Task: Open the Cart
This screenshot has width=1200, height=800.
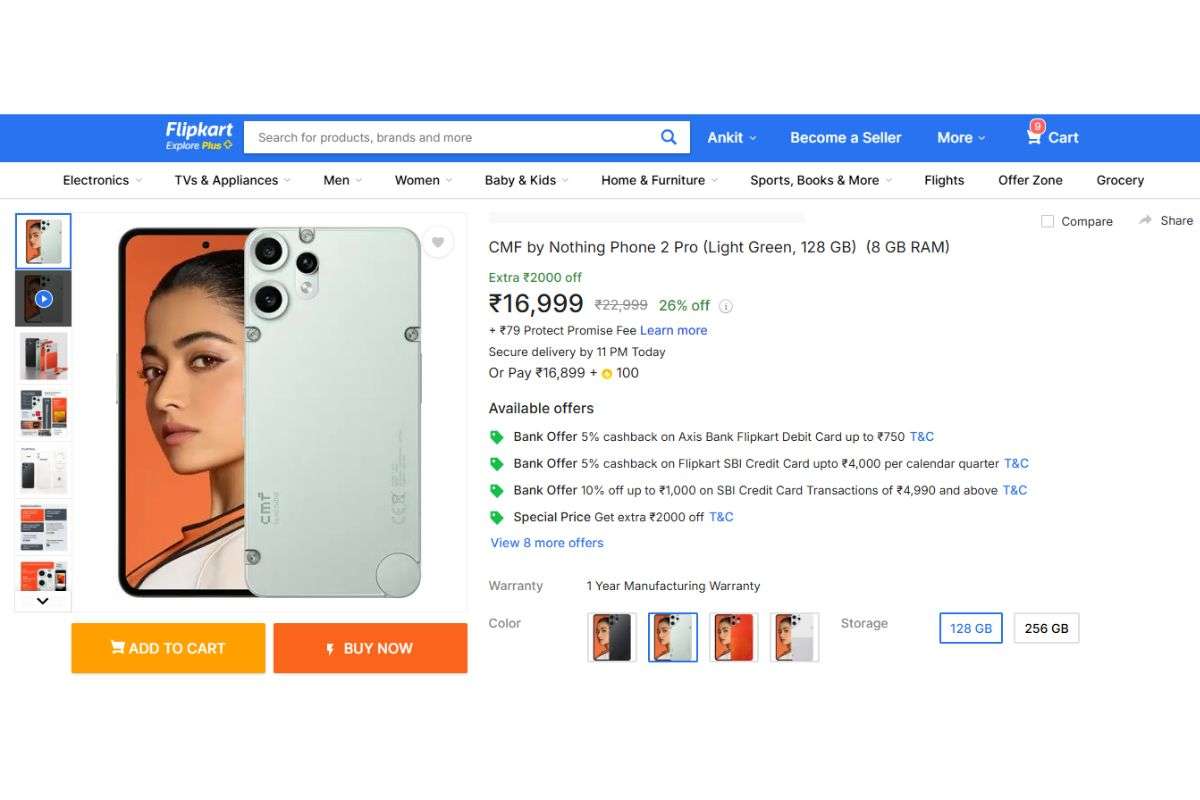Action: coord(1051,137)
